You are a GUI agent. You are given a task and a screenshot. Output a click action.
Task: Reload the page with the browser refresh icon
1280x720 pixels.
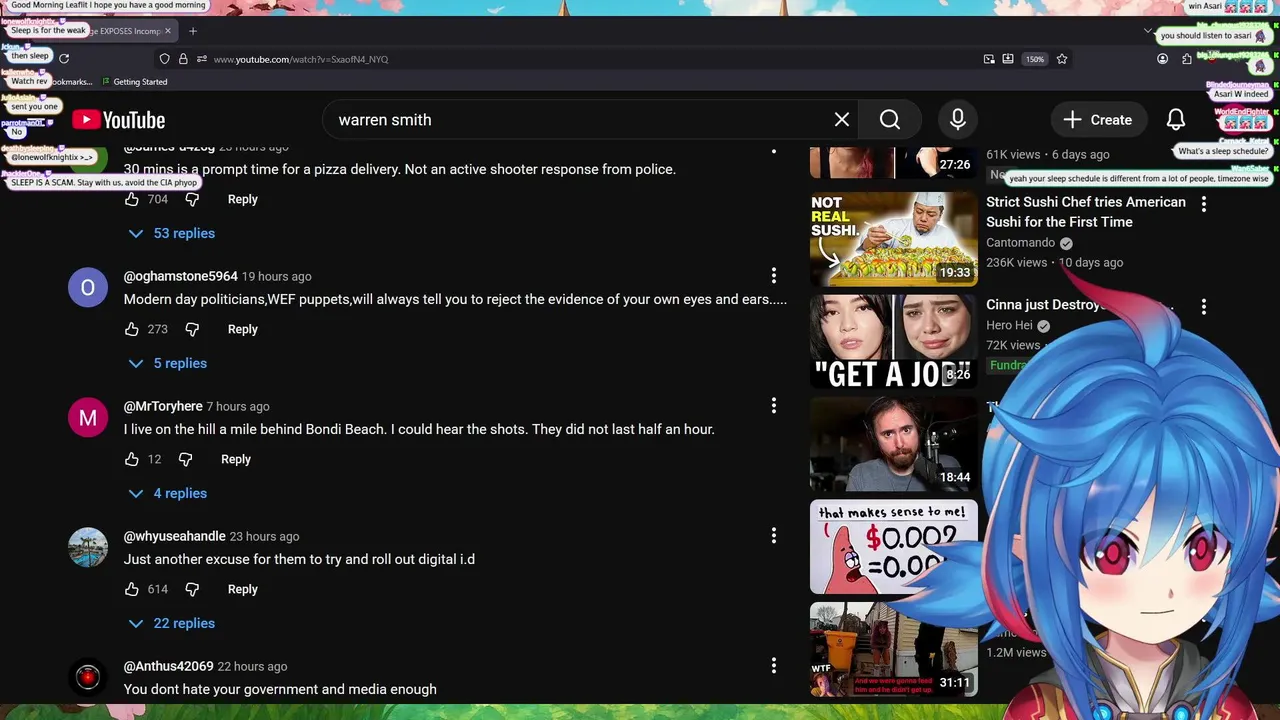[x=64, y=59]
